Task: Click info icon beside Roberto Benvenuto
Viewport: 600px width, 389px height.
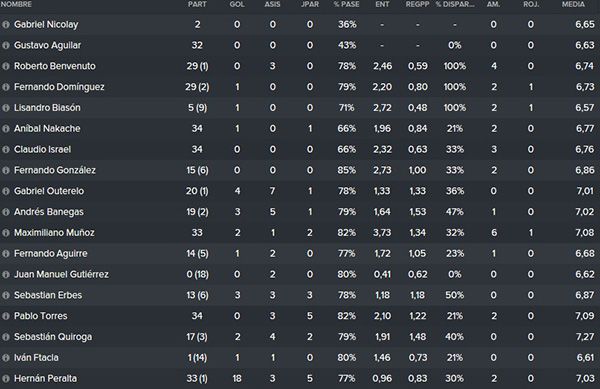Action: pos(6,66)
